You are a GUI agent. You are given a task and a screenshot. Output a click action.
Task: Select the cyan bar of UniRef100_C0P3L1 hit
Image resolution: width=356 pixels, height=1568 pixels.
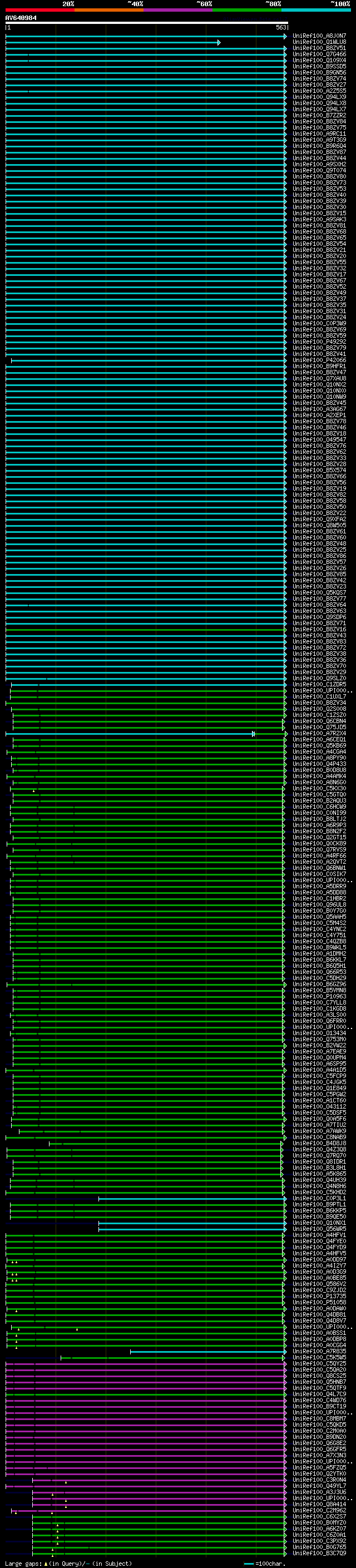click(x=192, y=1199)
